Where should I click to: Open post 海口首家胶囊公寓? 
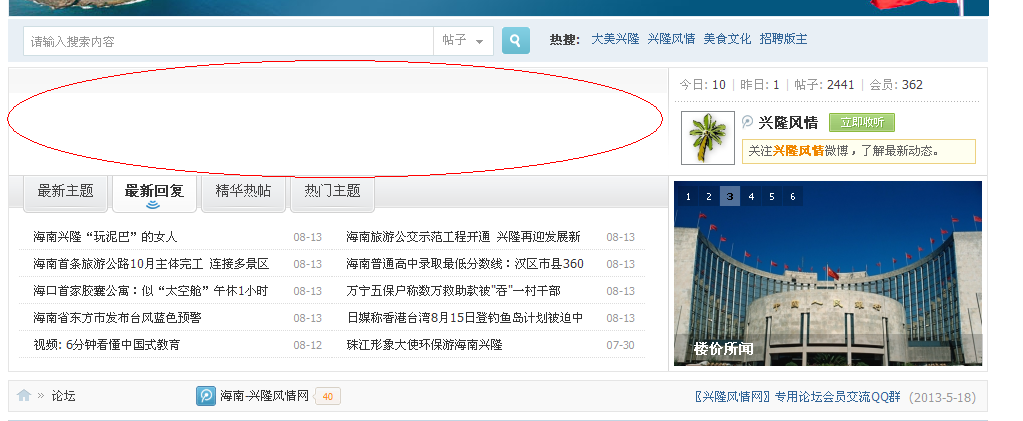[150, 290]
